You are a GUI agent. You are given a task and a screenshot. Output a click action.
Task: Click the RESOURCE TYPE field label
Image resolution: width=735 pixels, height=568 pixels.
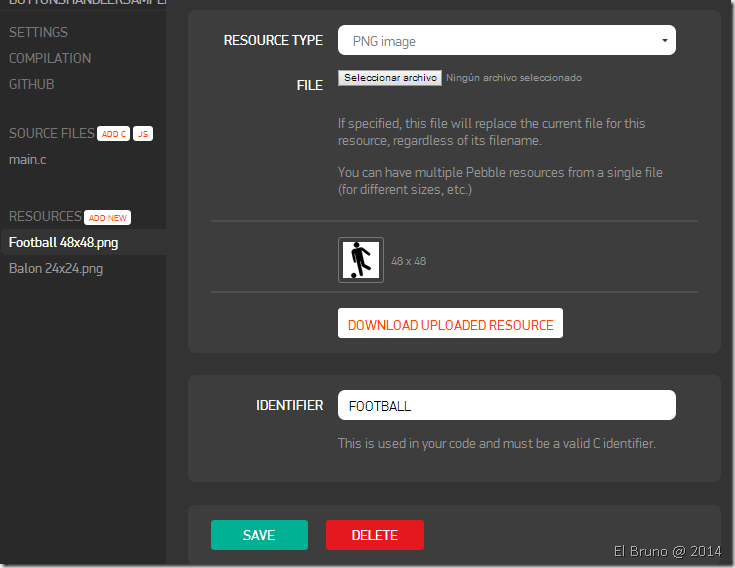click(x=273, y=41)
